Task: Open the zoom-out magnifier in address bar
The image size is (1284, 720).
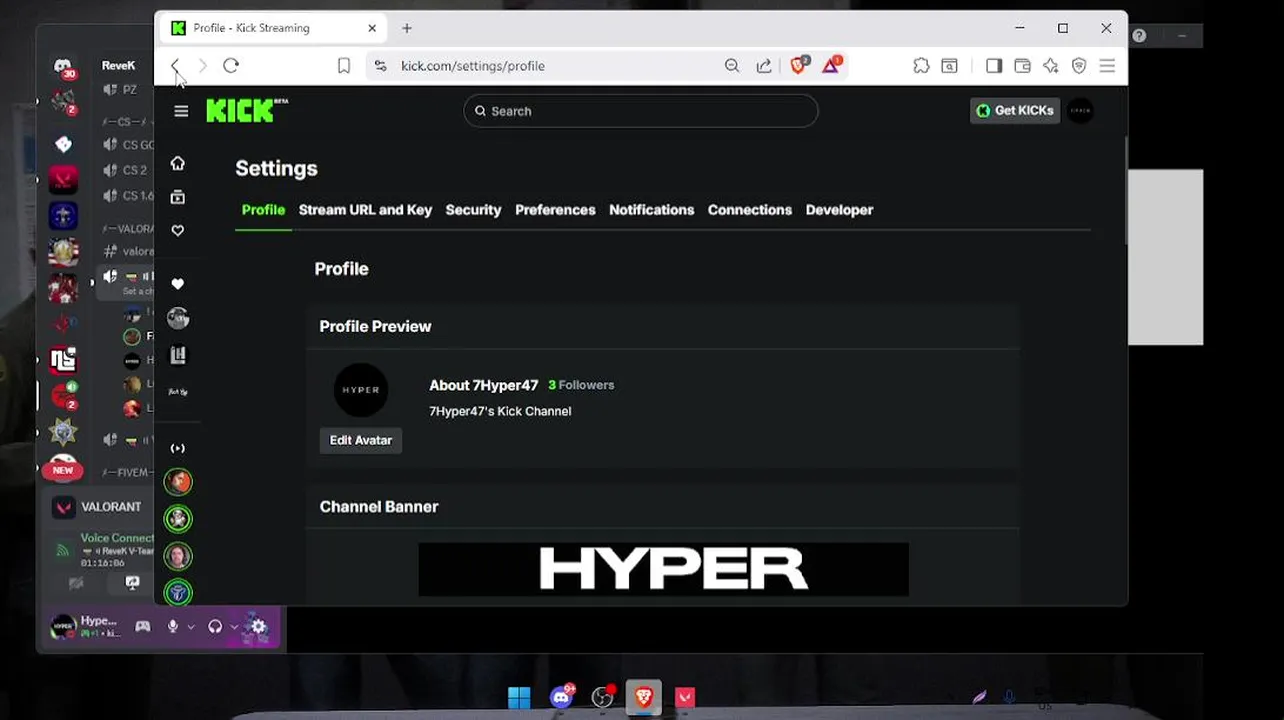Action: coord(732,66)
